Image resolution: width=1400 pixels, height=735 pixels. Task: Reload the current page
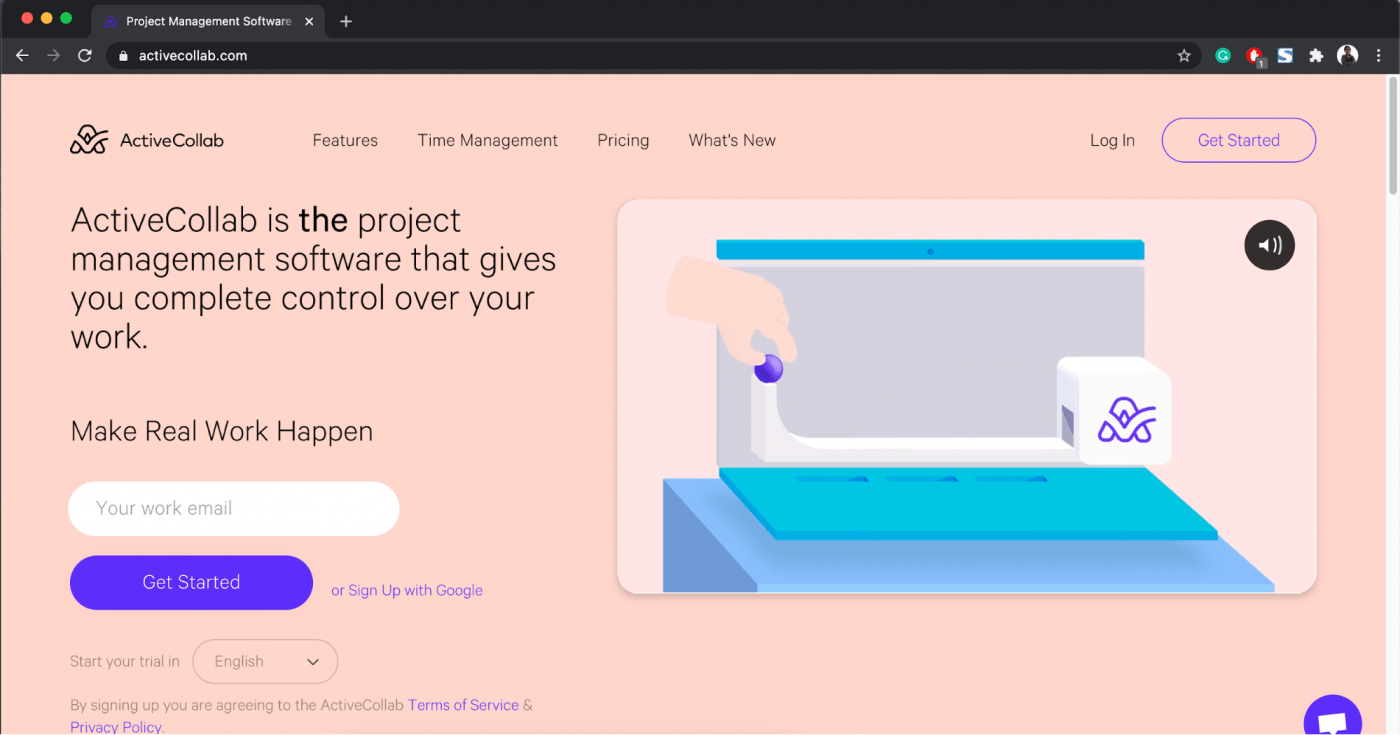pyautogui.click(x=85, y=56)
